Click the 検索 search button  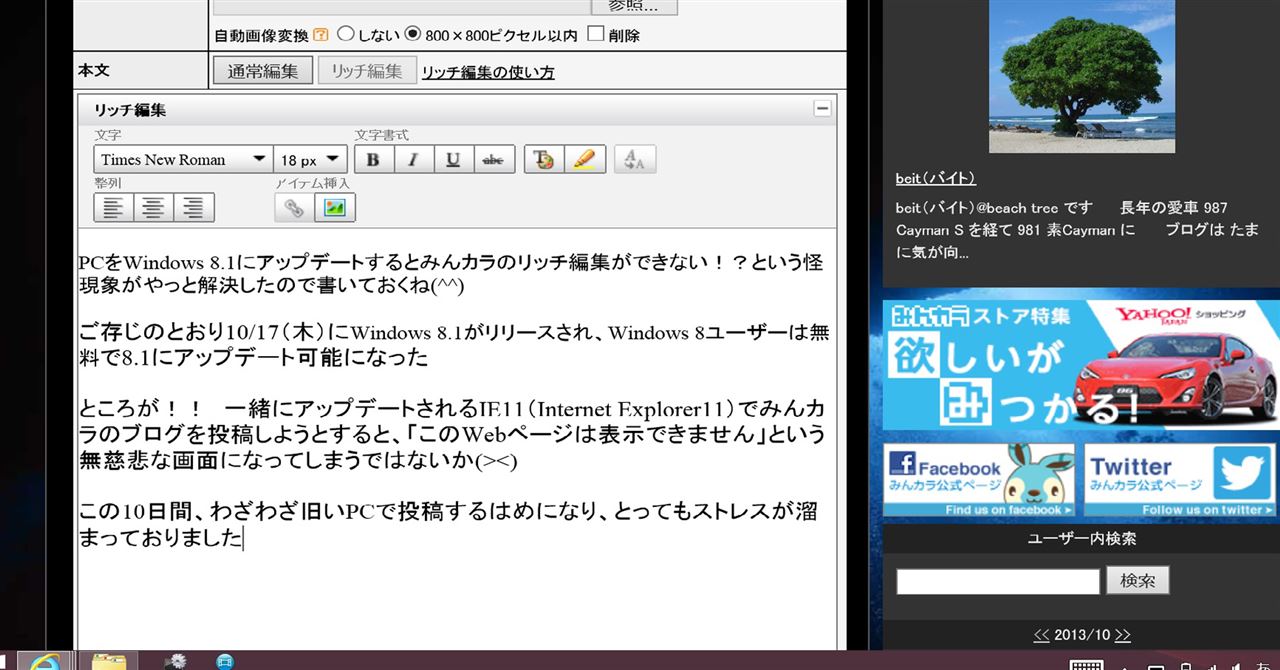coord(1138,581)
